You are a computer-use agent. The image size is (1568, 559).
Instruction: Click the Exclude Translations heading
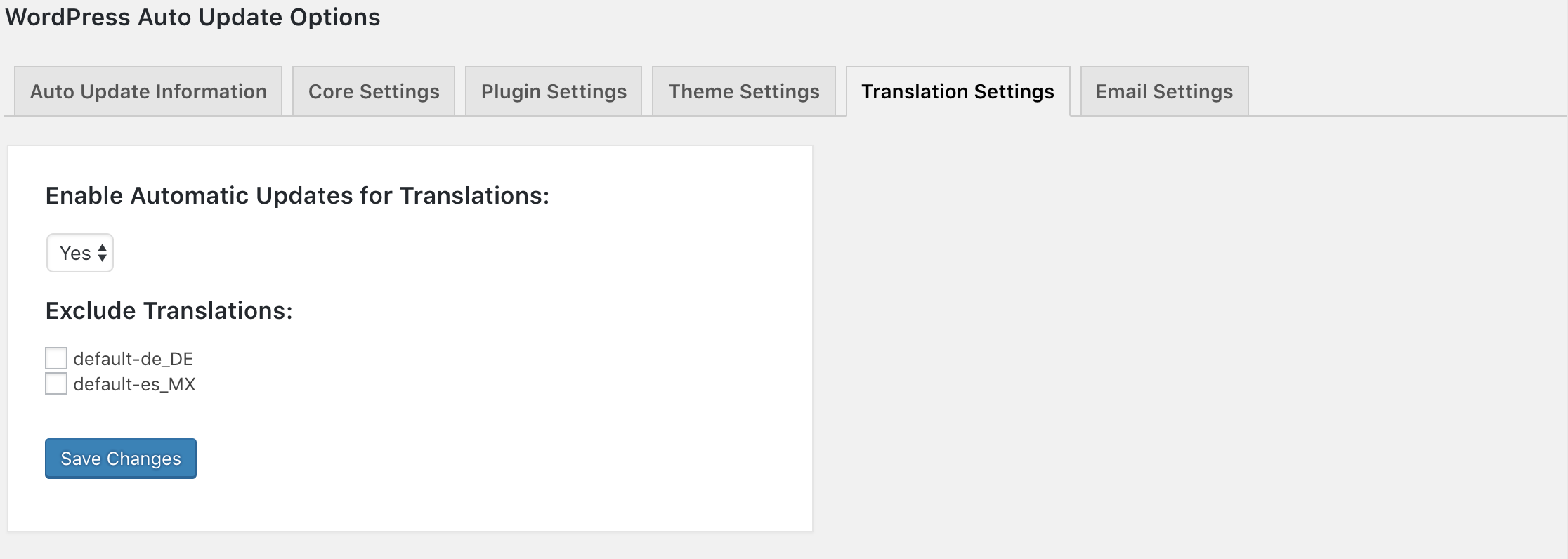click(169, 310)
